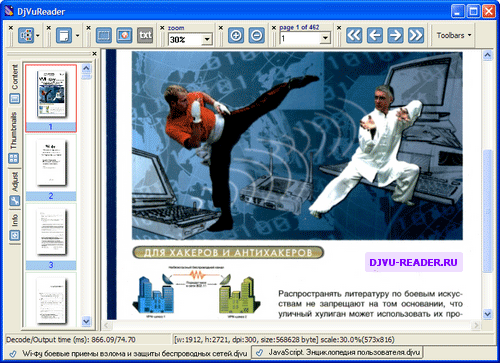
Task: Select the rectangular selection tool icon
Action: point(104,35)
